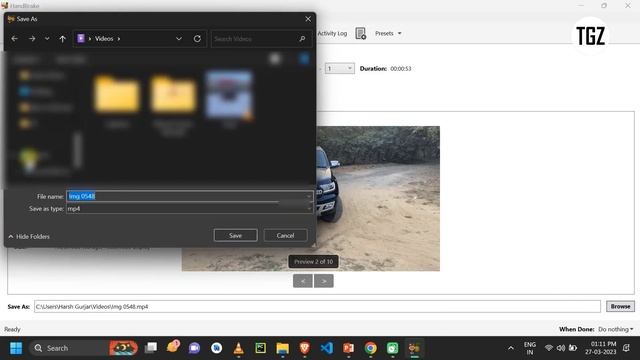
Task: Open PowerPoint from the taskbar
Action: tap(349, 348)
